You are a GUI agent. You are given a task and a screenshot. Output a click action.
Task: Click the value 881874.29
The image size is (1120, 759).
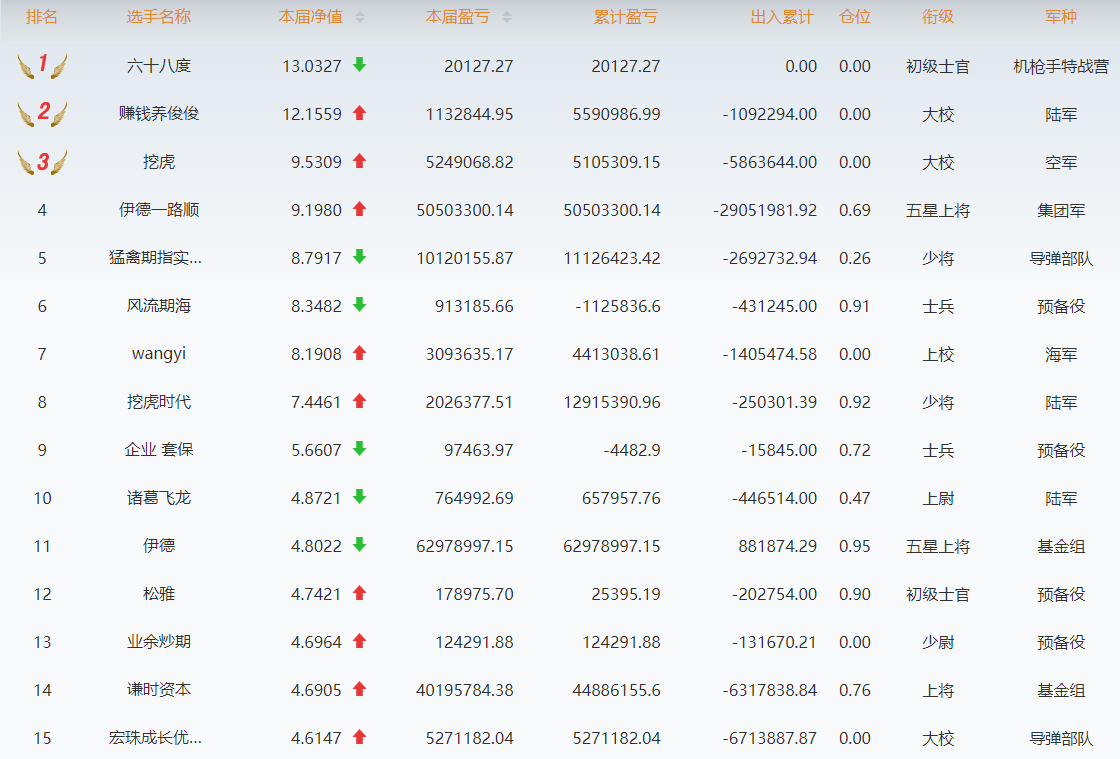pyautogui.click(x=778, y=546)
